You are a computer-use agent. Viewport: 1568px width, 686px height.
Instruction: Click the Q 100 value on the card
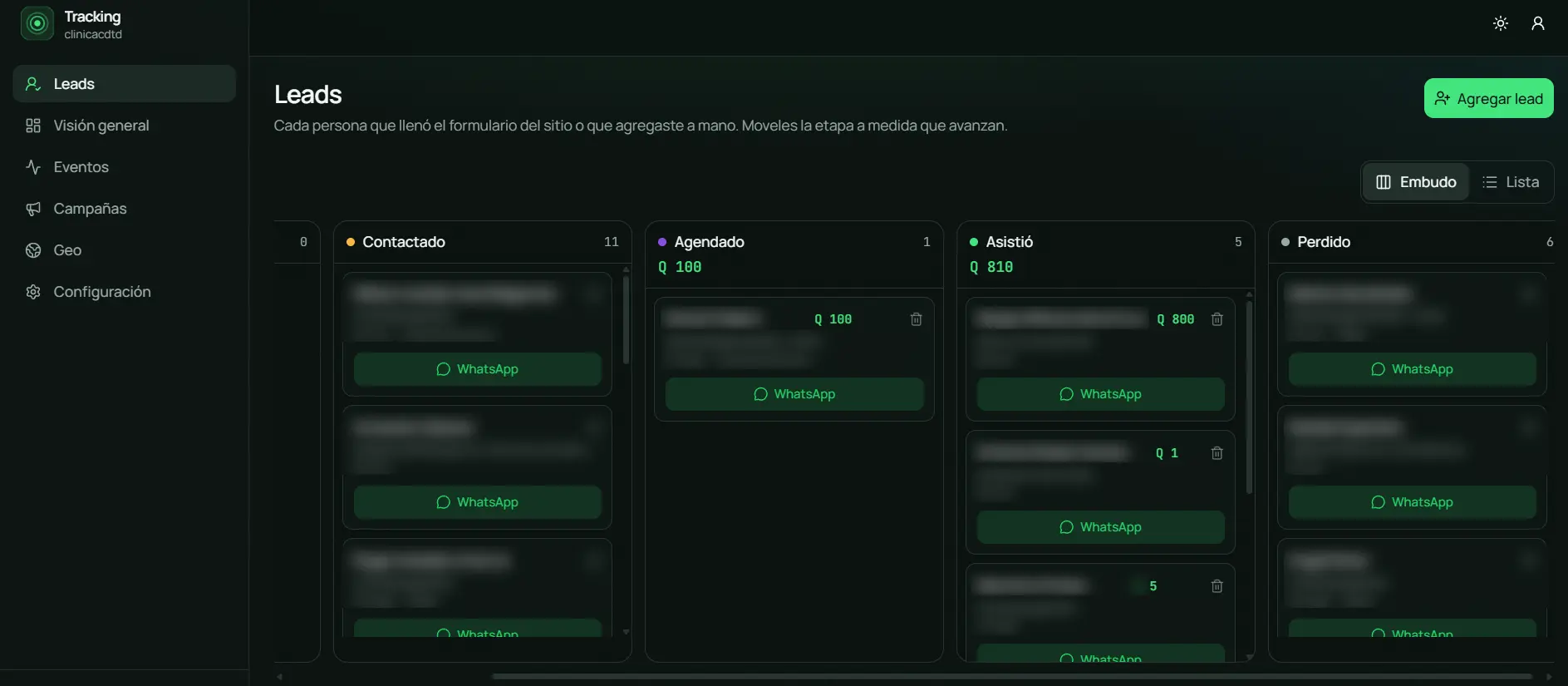[833, 319]
